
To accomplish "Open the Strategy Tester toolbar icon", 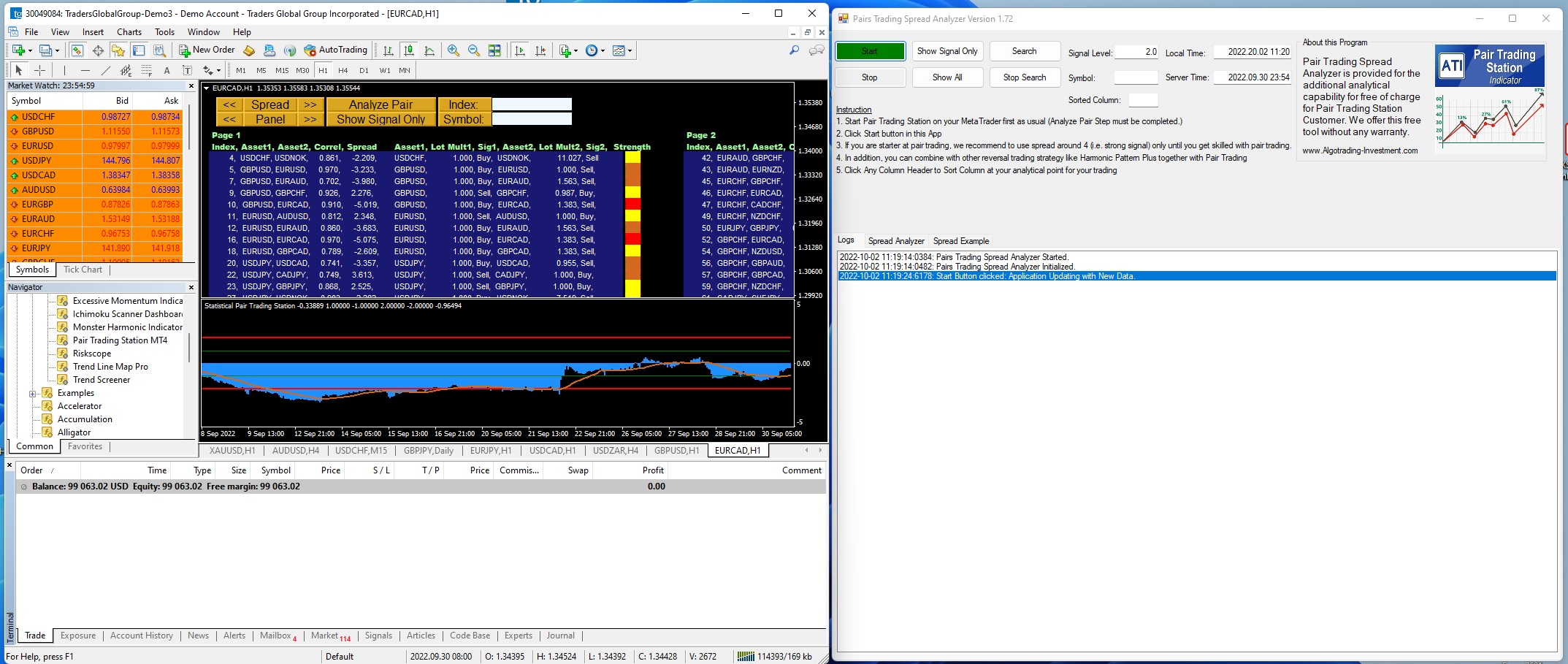I will tap(159, 50).
